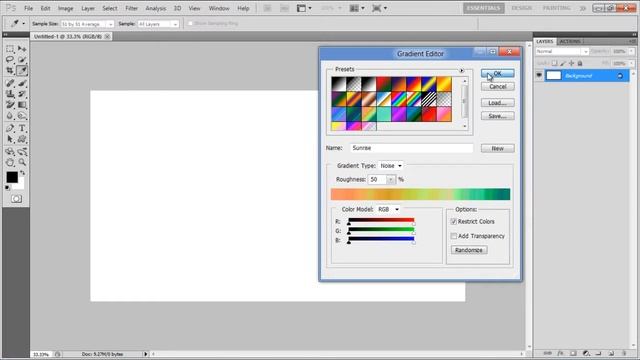The height and width of the screenshot is (360, 640).
Task: Click Cancel in Gradient Editor
Action: [498, 87]
